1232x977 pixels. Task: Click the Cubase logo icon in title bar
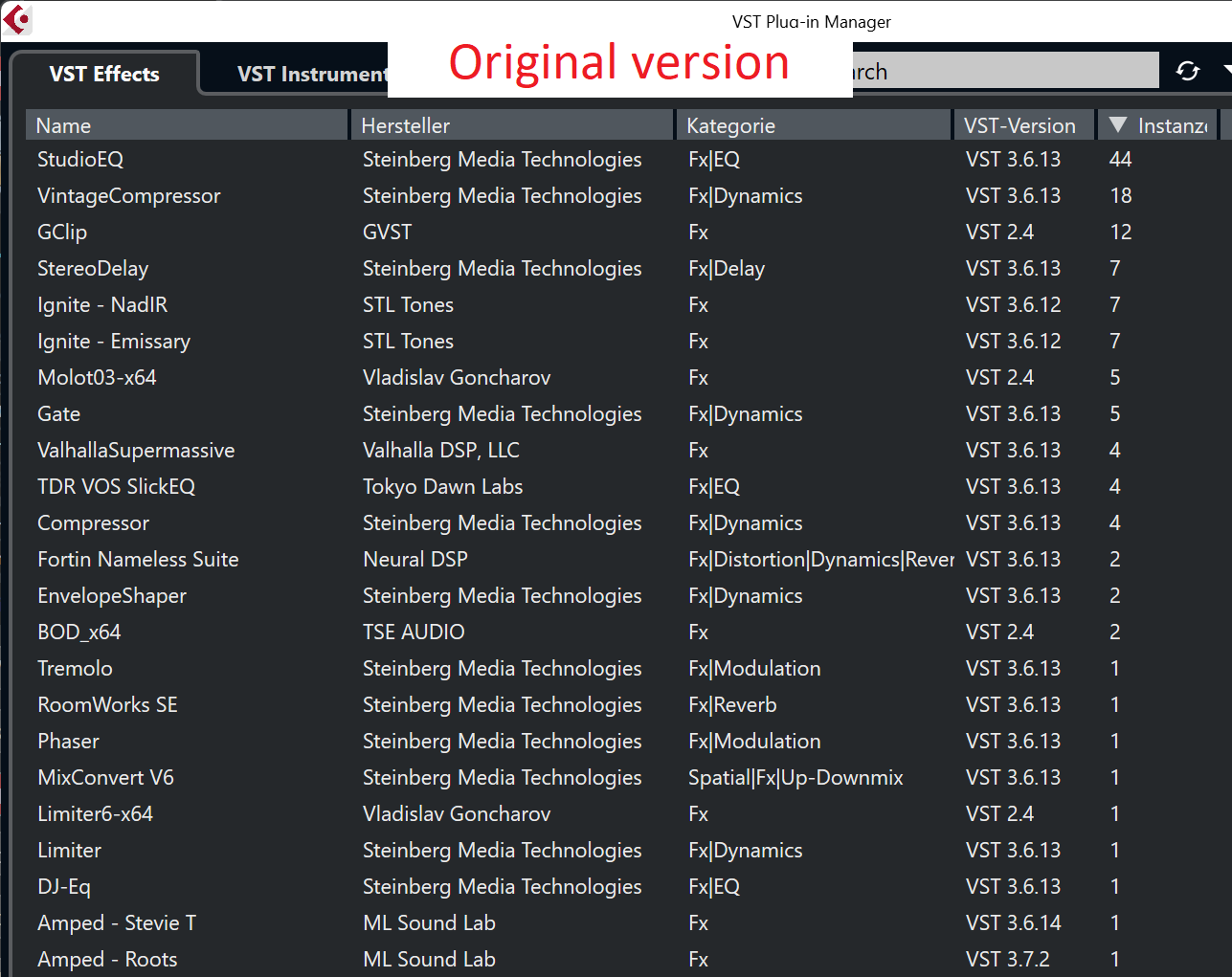pos(18,20)
